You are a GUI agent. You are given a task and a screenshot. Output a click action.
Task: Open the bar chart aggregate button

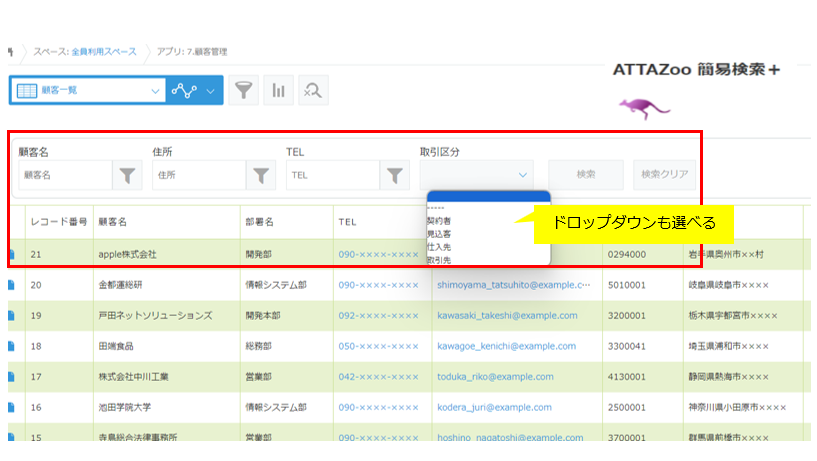278,90
